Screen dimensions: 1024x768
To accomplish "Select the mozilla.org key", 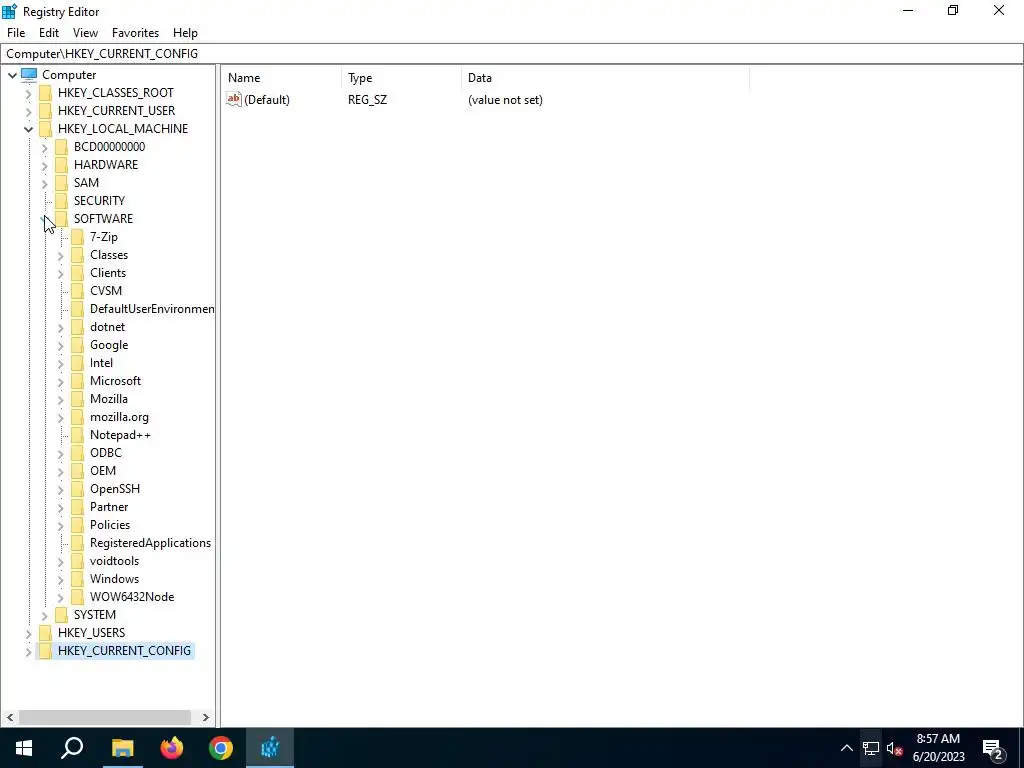I will pos(119,417).
